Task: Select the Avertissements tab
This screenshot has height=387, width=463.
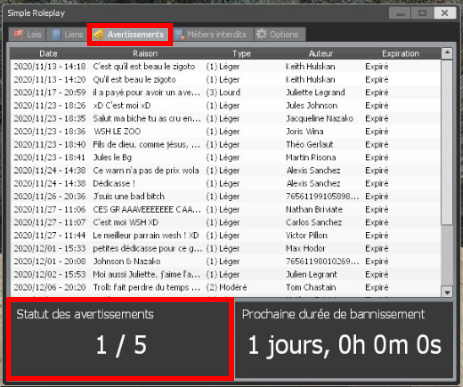Action: pyautogui.click(x=130, y=34)
